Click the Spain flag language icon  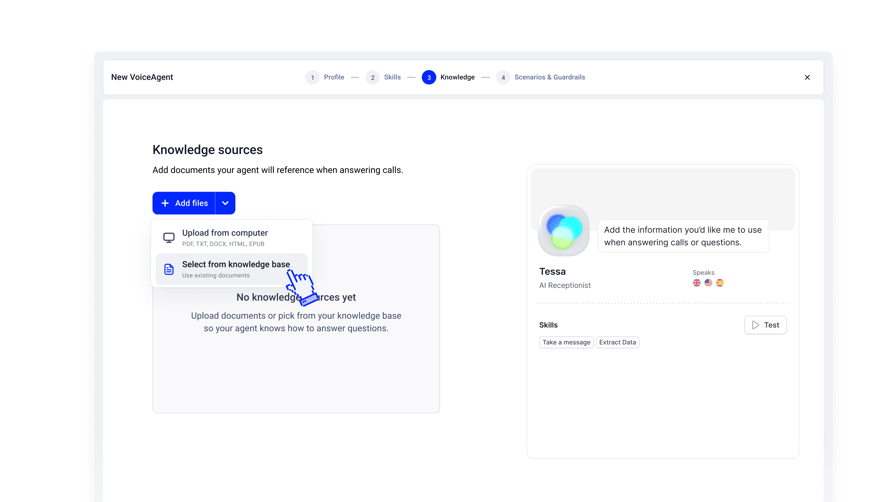(720, 282)
